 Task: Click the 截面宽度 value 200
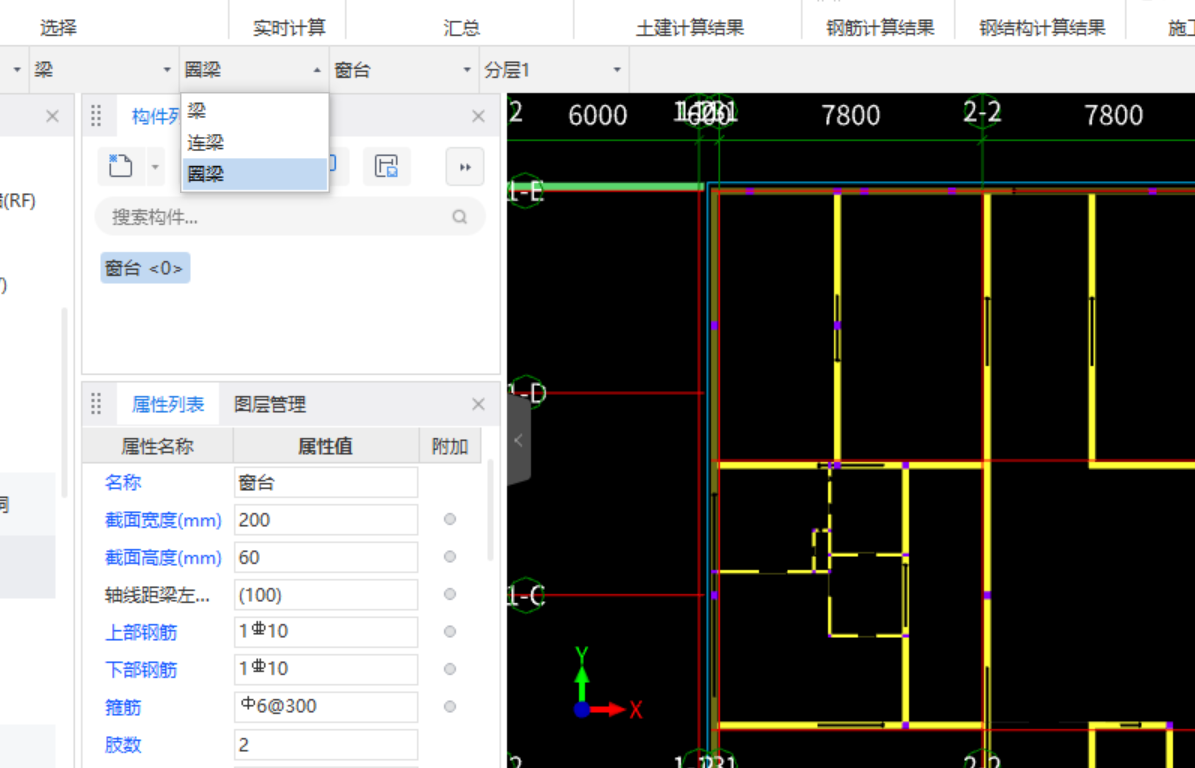click(326, 520)
